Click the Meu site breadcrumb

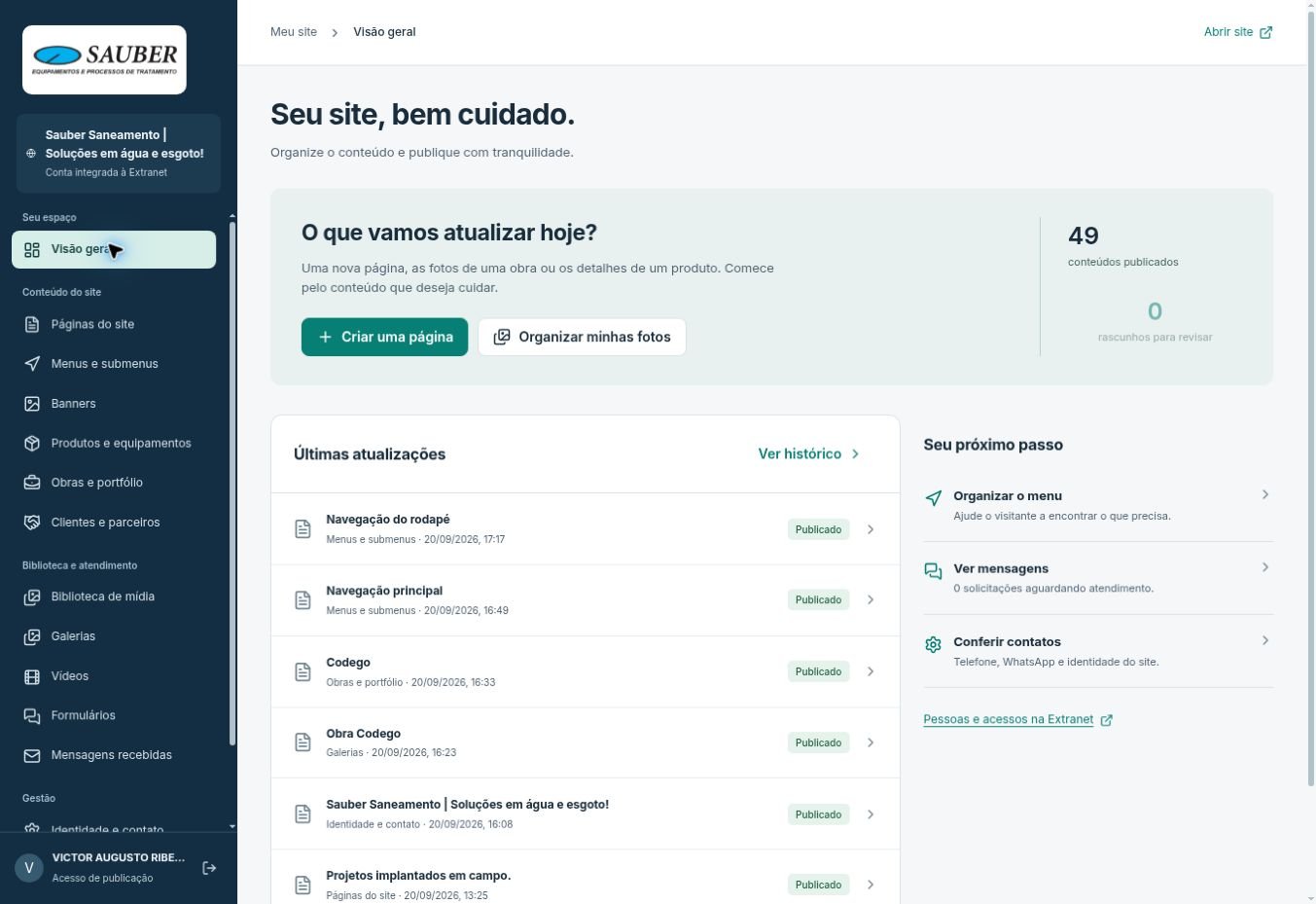click(294, 32)
